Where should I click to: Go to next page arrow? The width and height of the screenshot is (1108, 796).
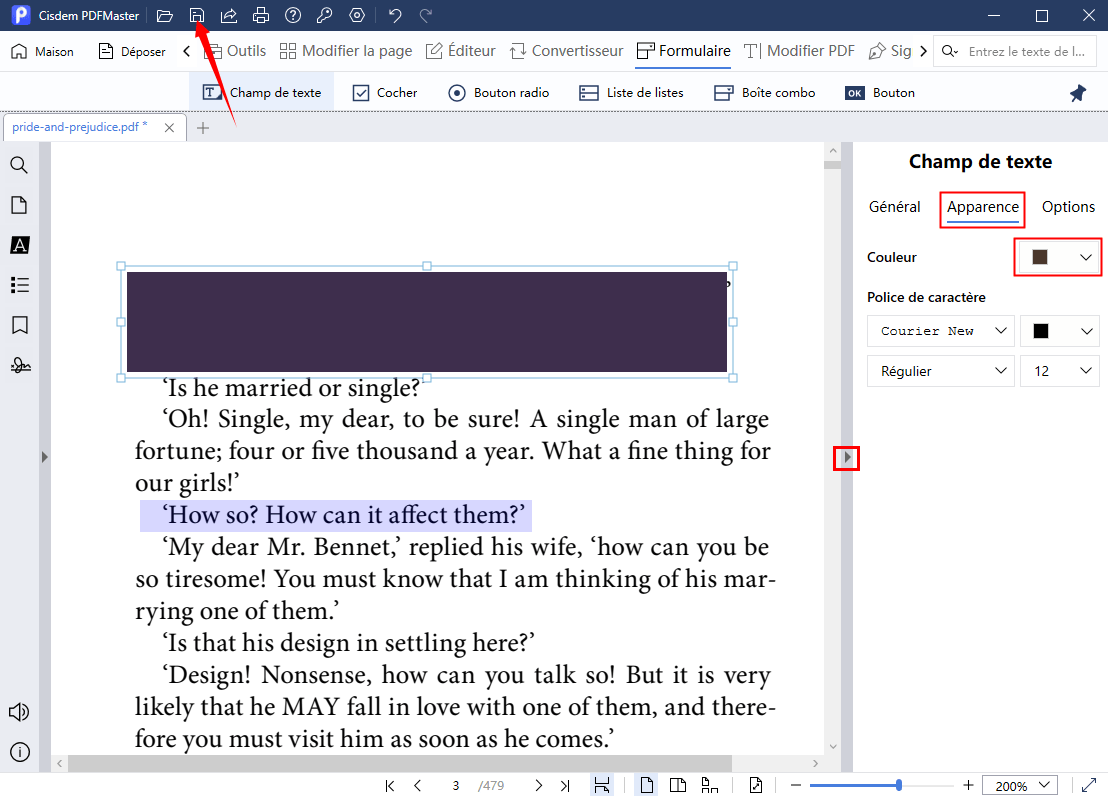pos(538,785)
